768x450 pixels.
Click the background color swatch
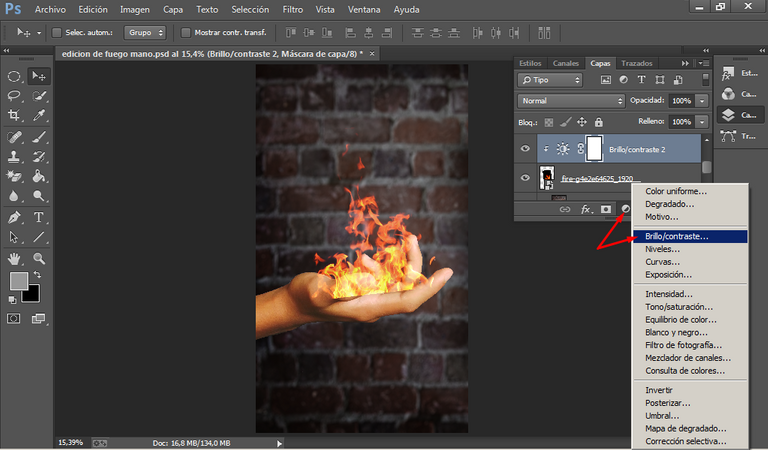pyautogui.click(x=33, y=295)
